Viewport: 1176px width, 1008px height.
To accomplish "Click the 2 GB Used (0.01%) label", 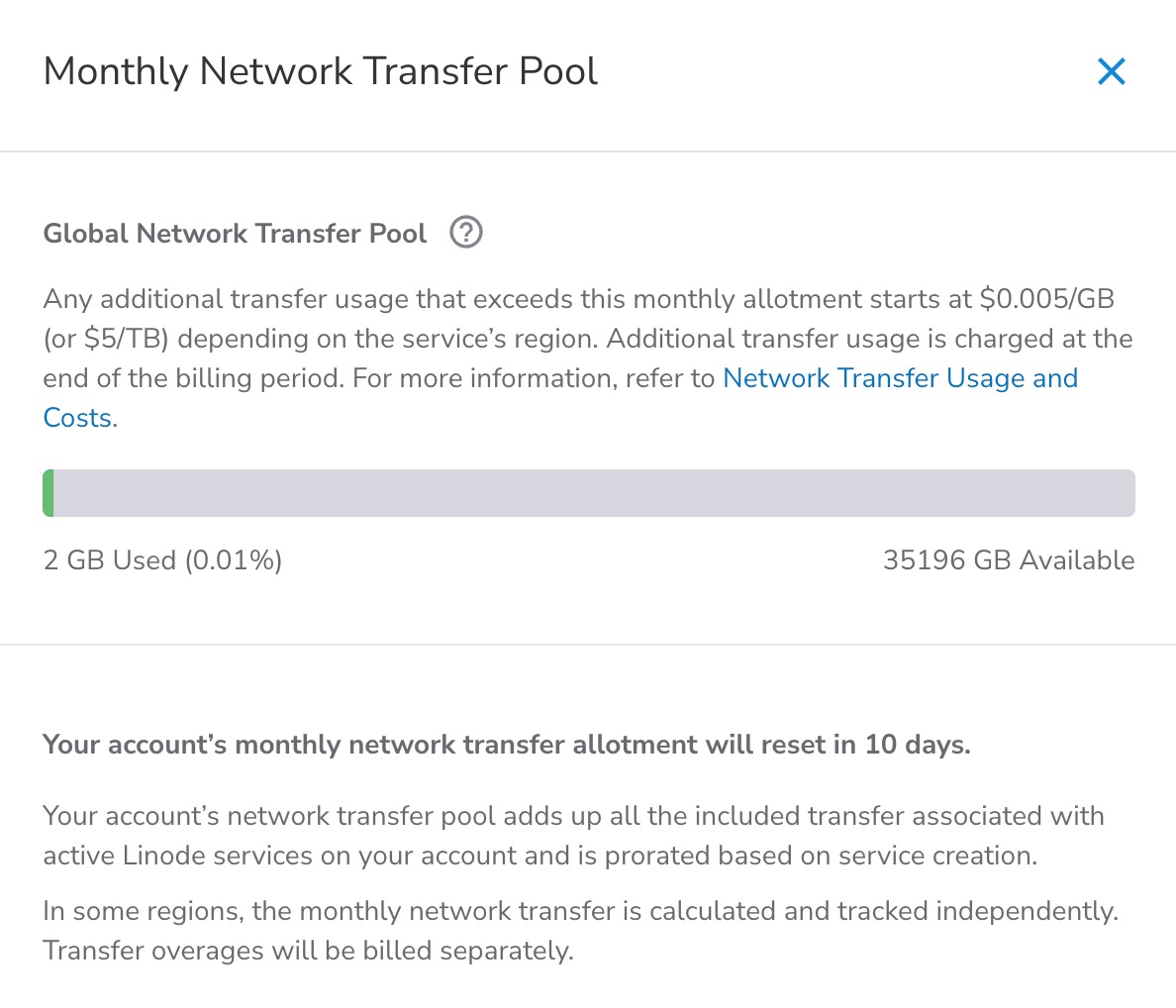I will (162, 560).
